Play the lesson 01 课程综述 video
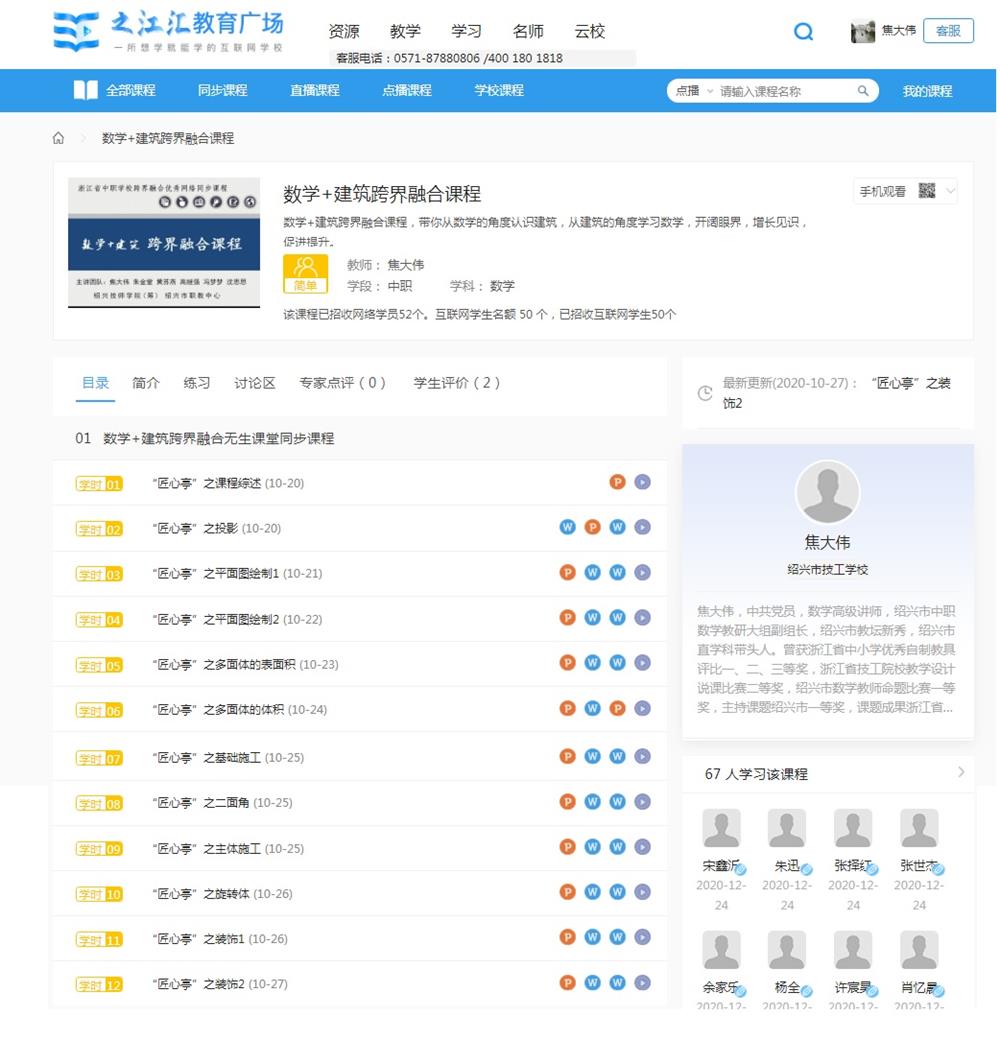This screenshot has height=1063, width=1000. coord(642,483)
